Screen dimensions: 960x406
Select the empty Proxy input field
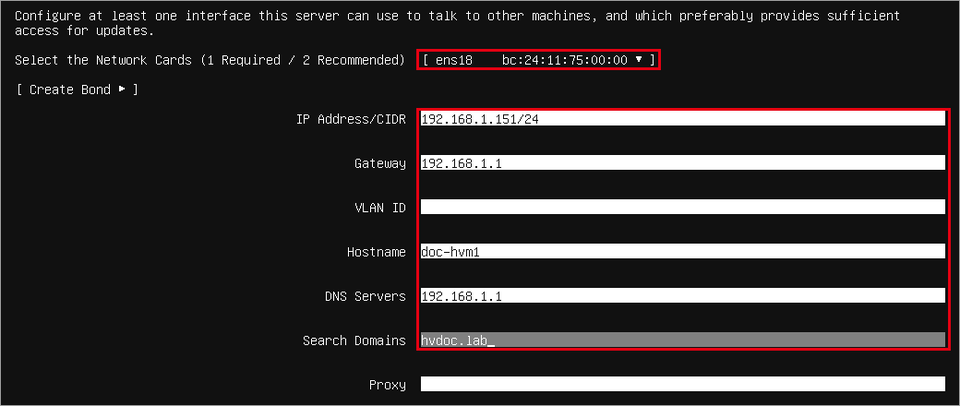(683, 384)
